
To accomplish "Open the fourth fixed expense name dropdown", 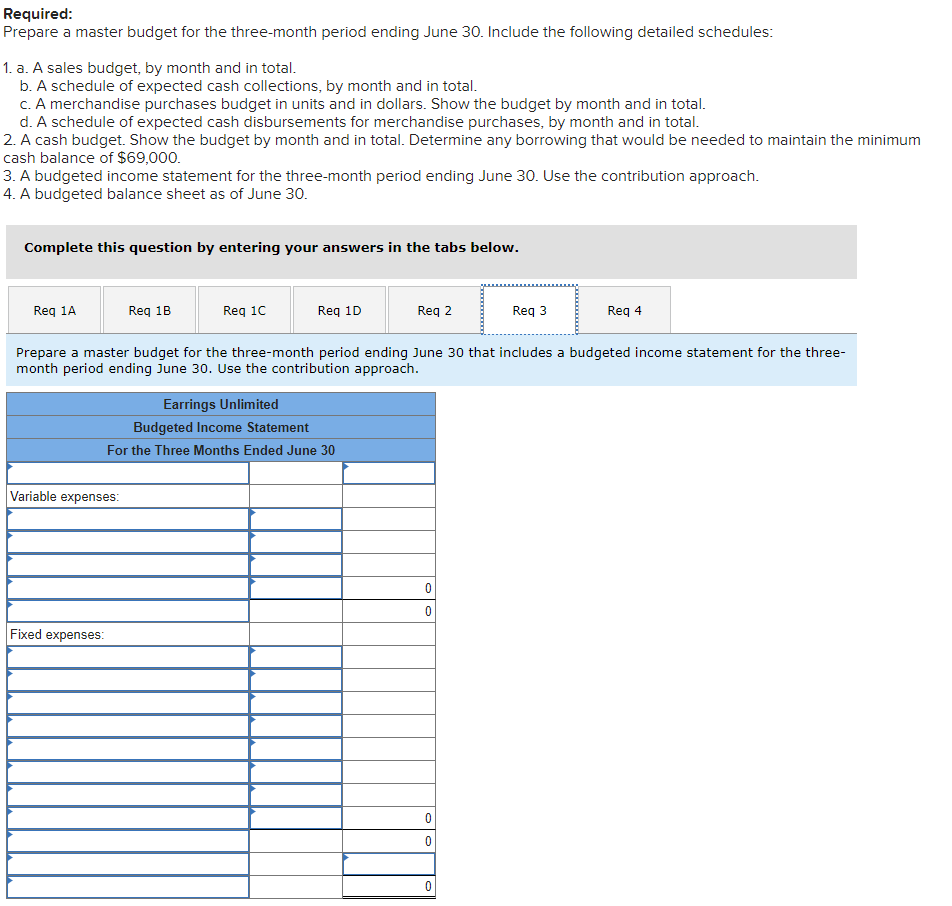I will point(128,726).
